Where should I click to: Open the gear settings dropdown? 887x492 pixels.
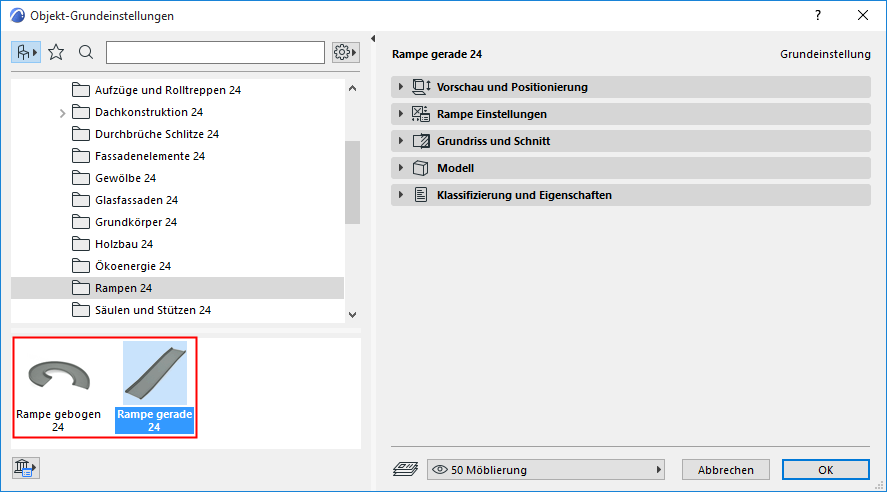tap(345, 52)
